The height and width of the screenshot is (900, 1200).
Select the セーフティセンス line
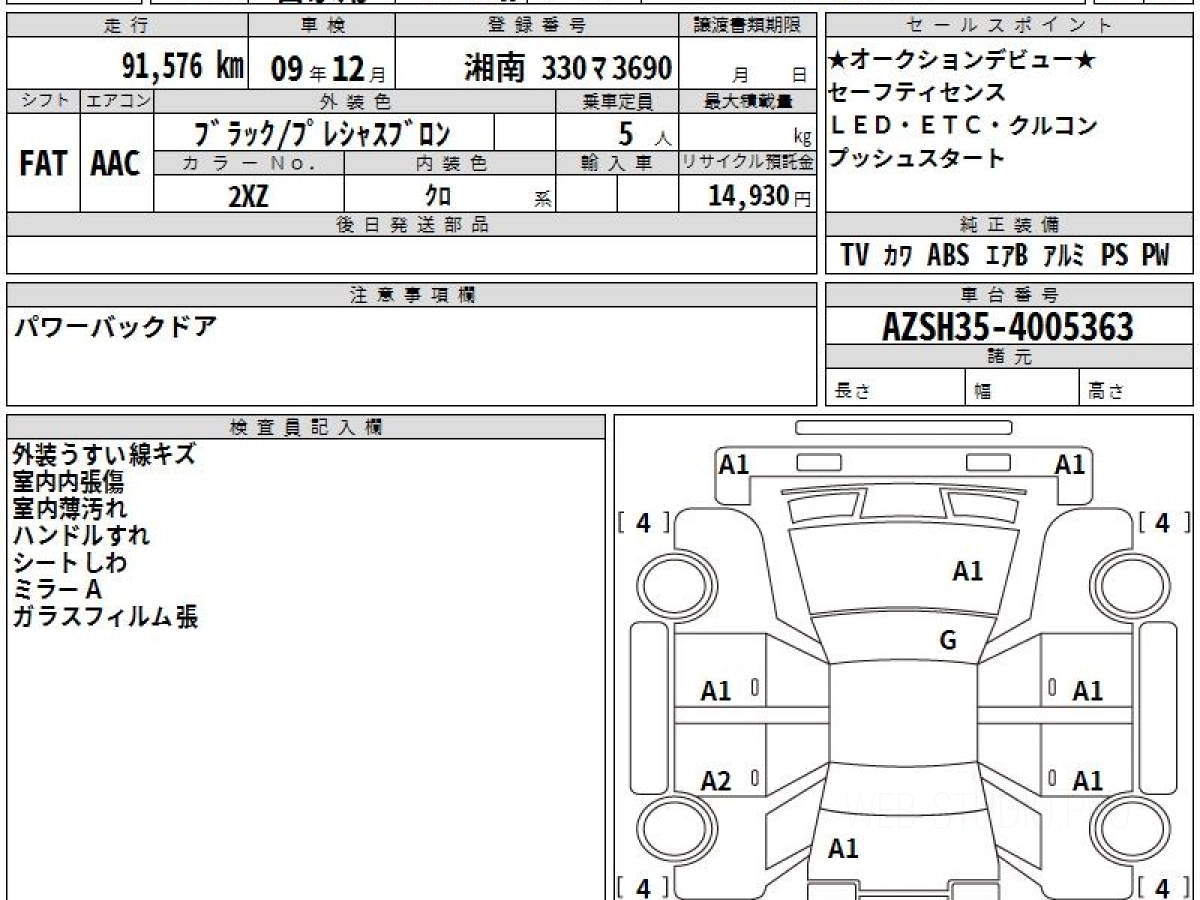918,93
